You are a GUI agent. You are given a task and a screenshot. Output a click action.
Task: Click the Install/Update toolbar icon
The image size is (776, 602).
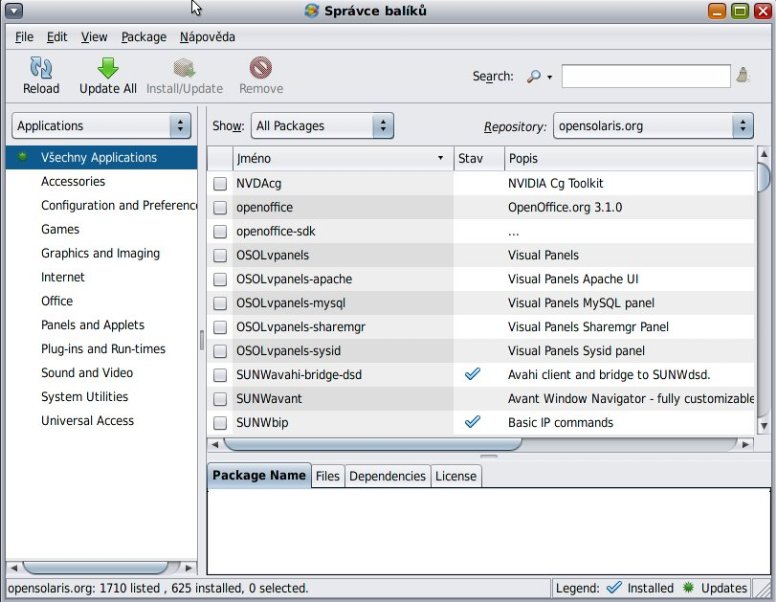[184, 68]
